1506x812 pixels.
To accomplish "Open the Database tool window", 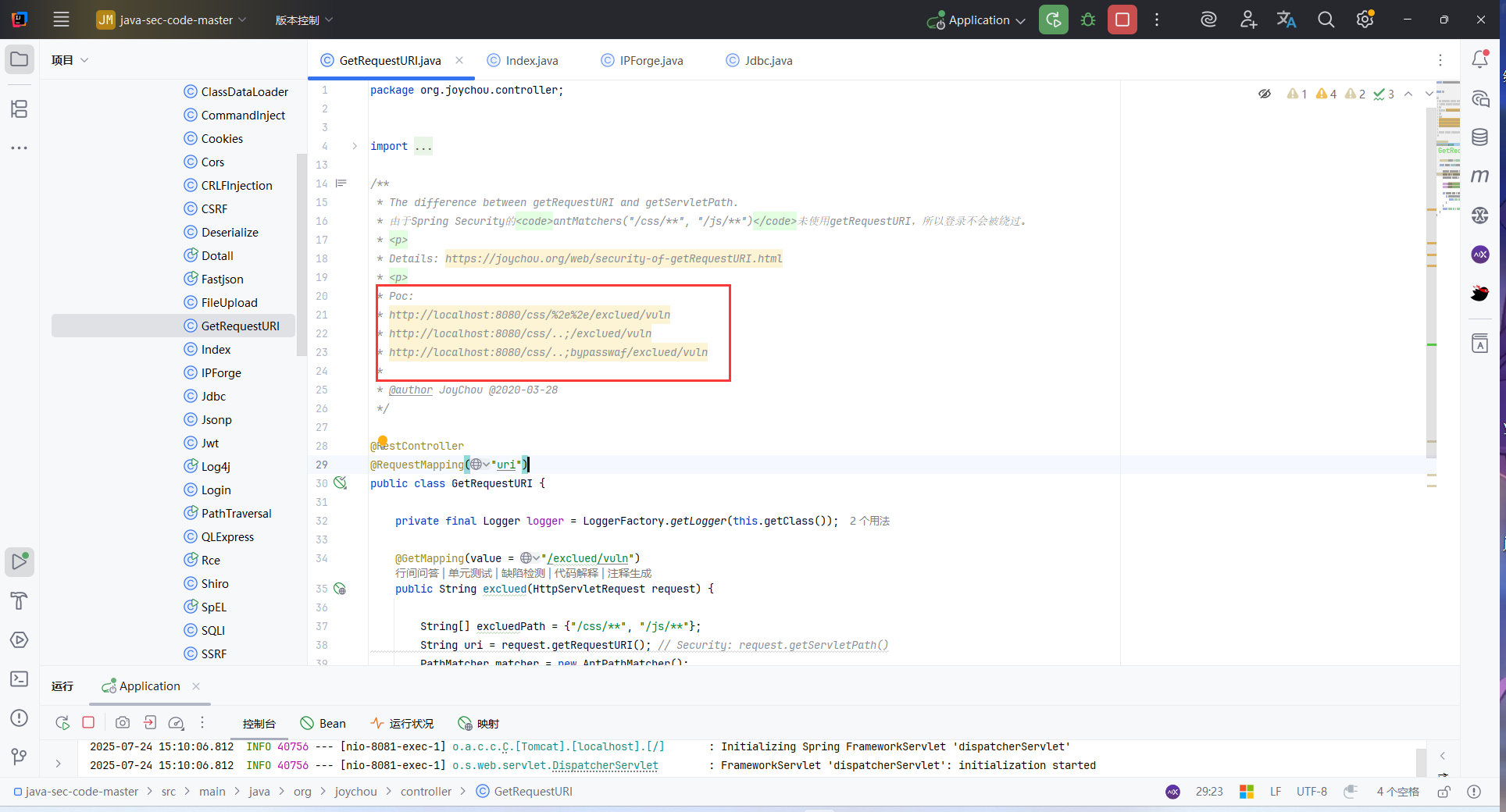I will [x=1480, y=137].
